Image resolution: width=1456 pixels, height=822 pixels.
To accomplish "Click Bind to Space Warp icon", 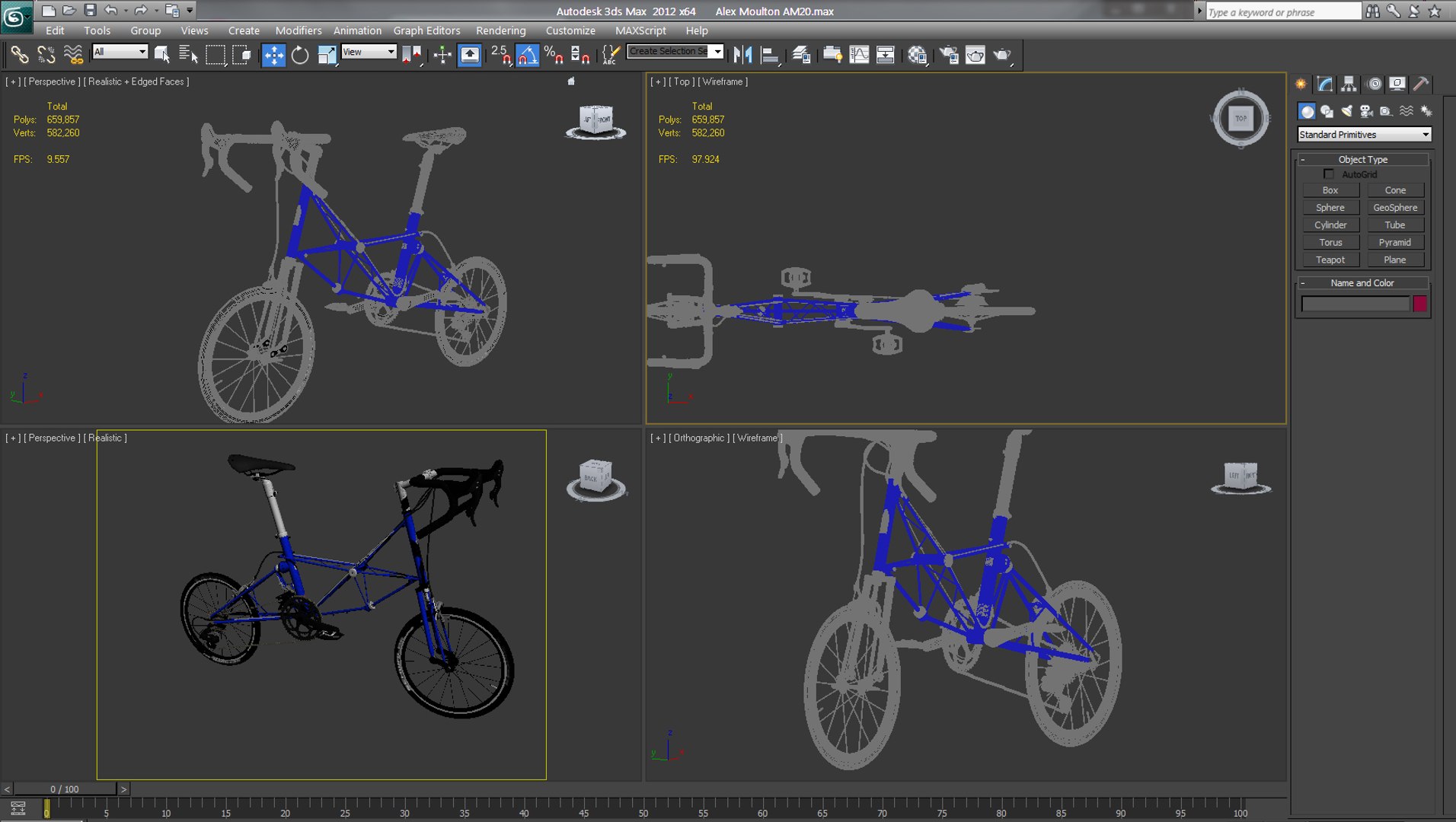I will tap(73, 55).
